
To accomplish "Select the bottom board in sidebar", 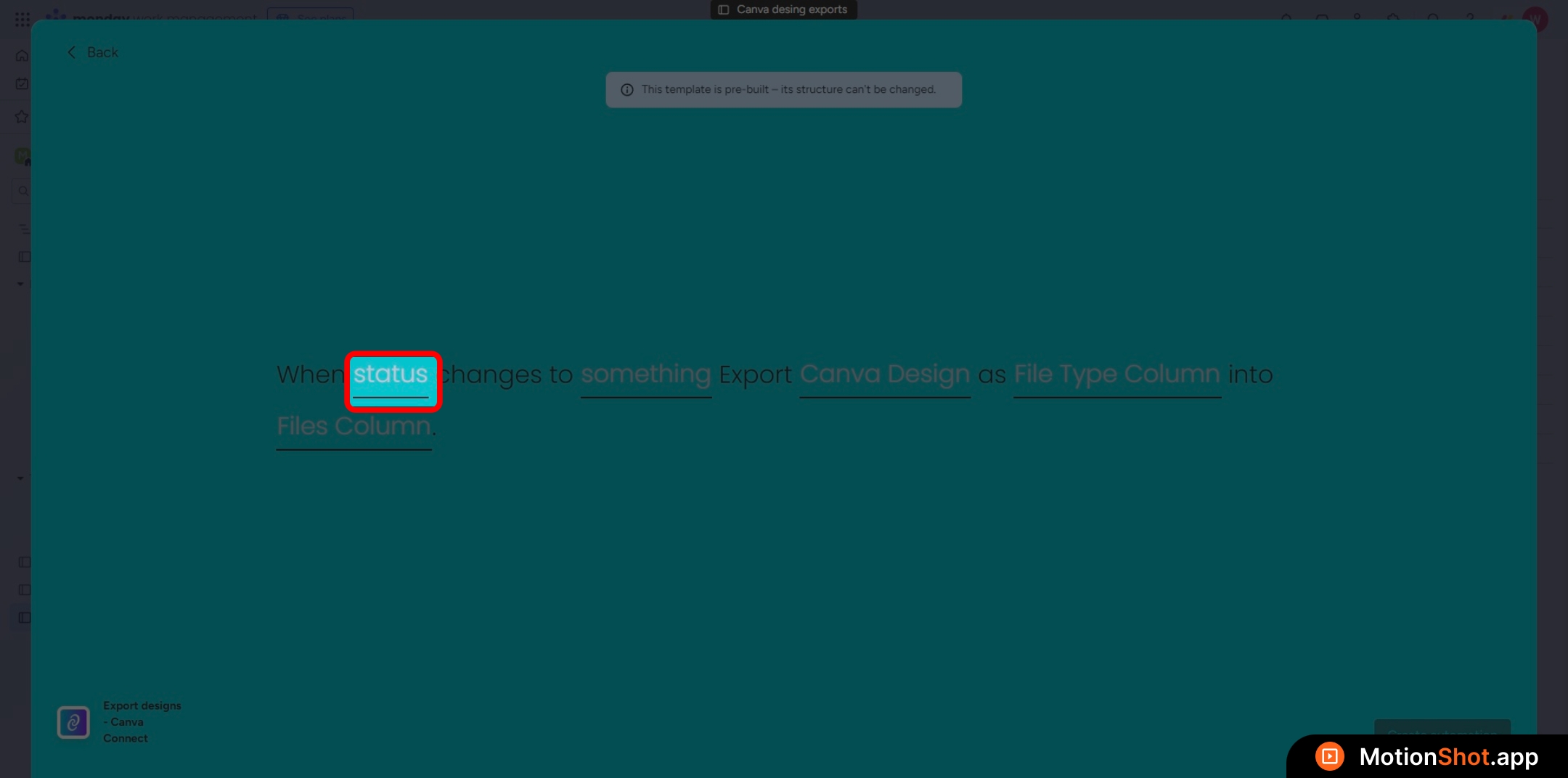I will click(25, 618).
